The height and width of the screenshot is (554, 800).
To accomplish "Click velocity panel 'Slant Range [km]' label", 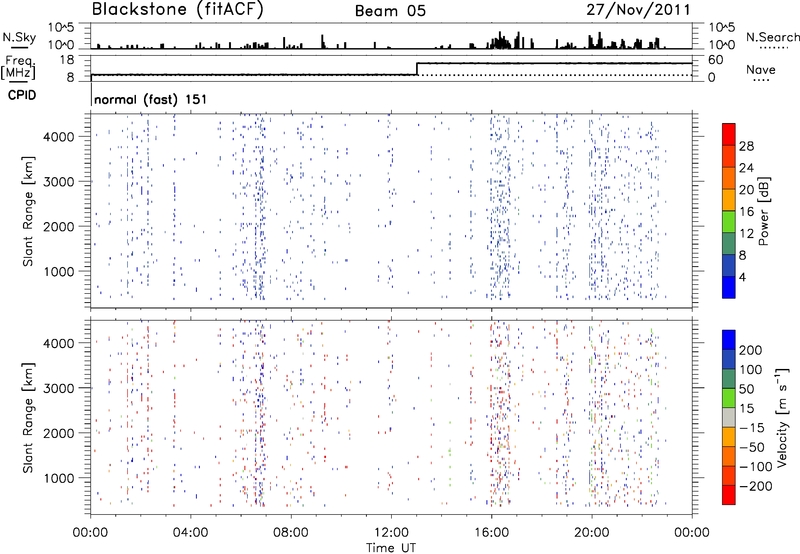I will (28, 417).
